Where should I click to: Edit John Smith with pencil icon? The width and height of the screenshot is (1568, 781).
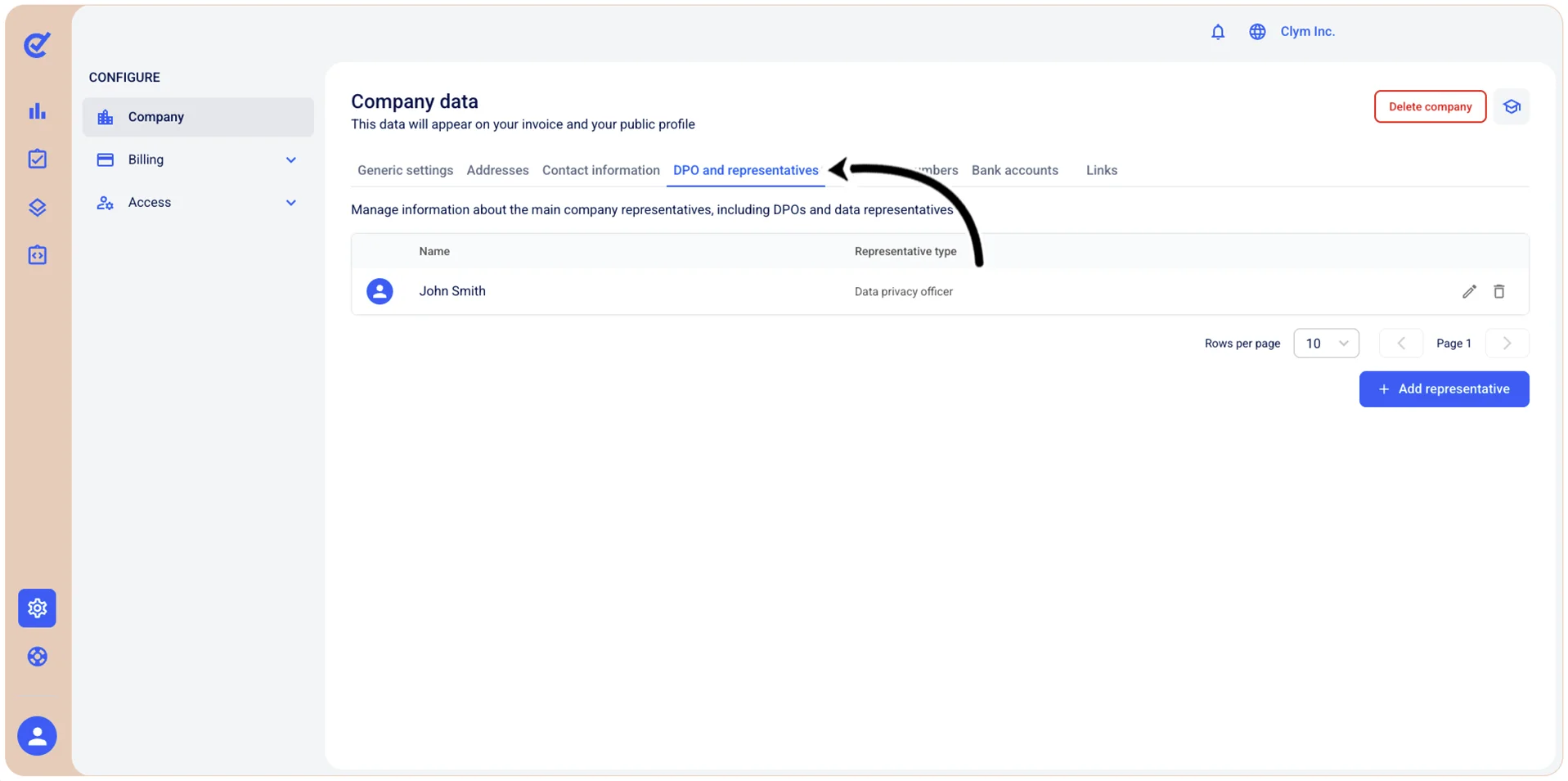pyautogui.click(x=1469, y=291)
